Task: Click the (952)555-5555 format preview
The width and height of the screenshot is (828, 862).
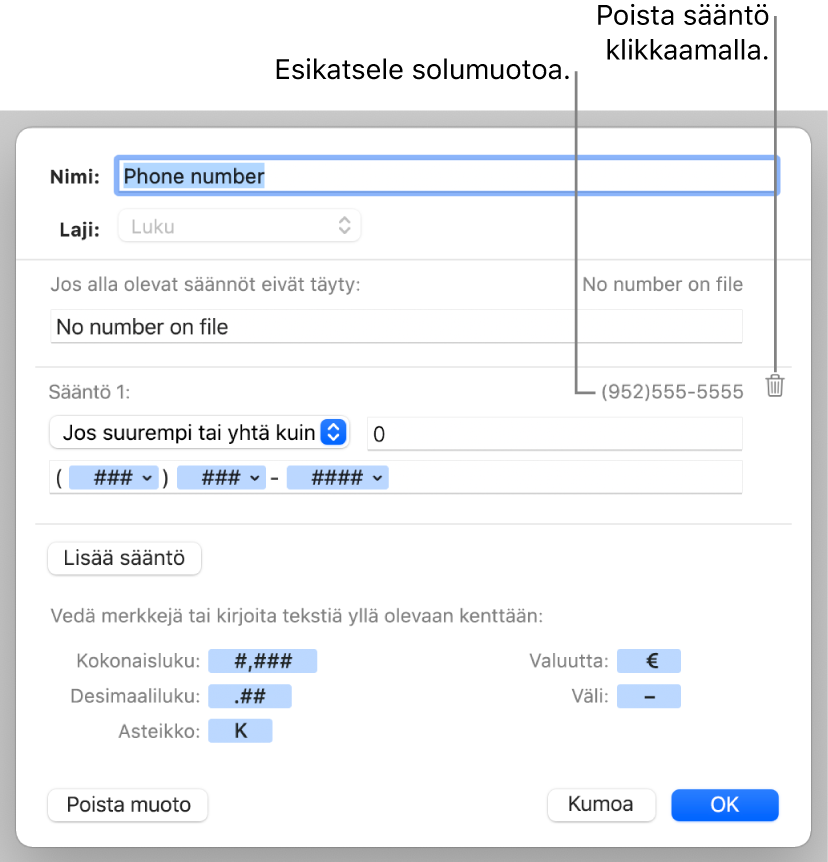Action: click(x=672, y=392)
